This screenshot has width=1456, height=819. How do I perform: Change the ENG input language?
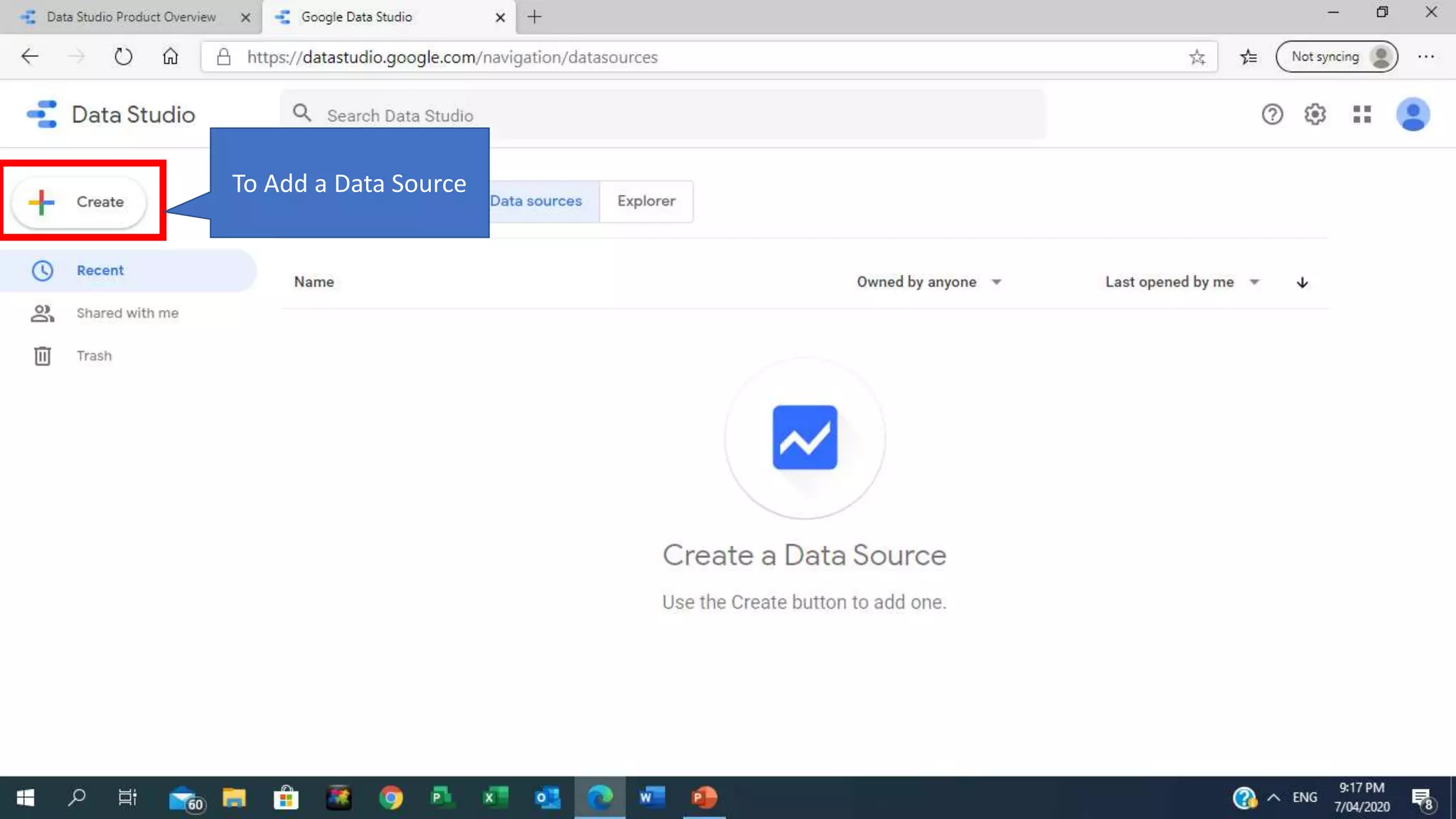(1305, 798)
